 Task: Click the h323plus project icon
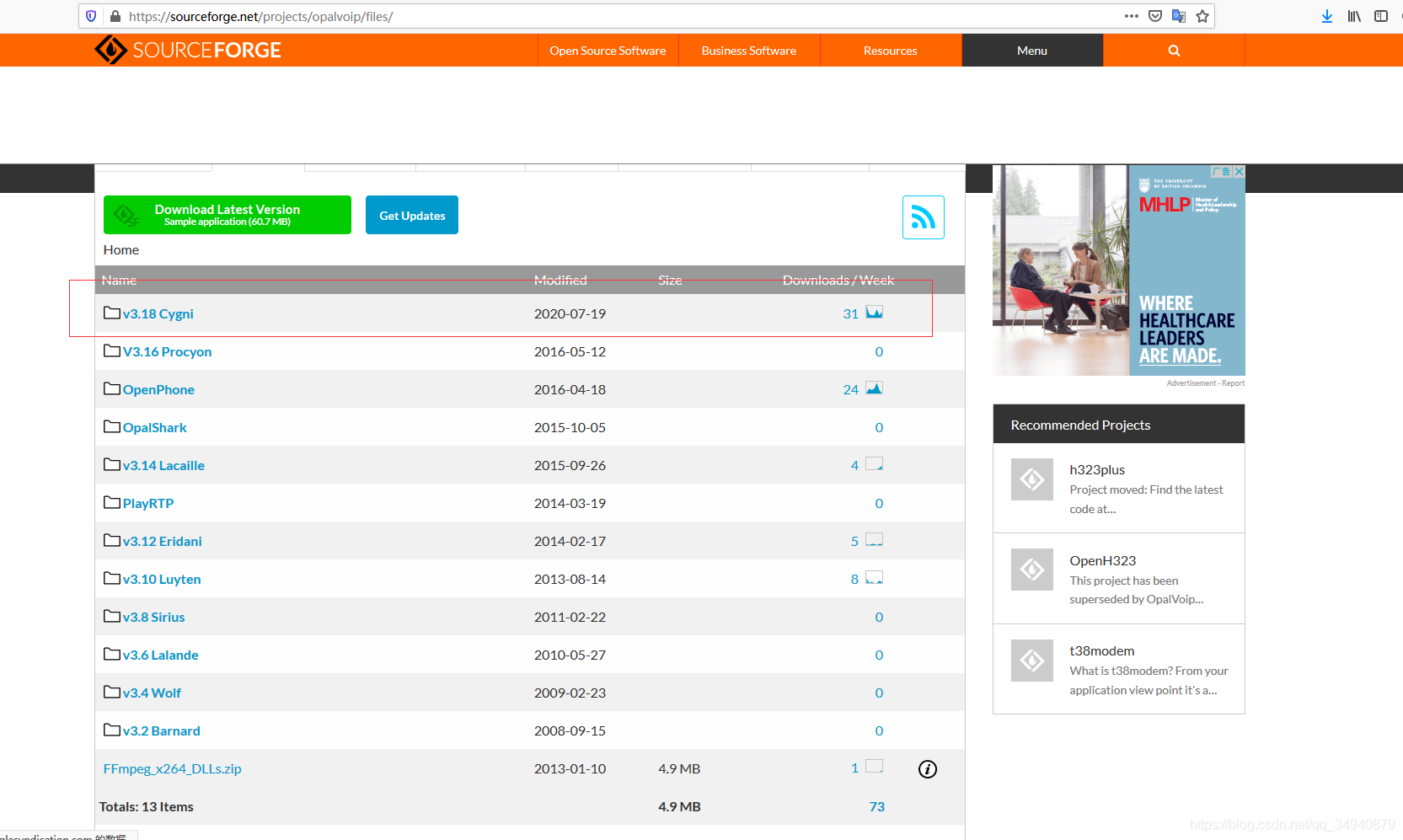pos(1032,479)
